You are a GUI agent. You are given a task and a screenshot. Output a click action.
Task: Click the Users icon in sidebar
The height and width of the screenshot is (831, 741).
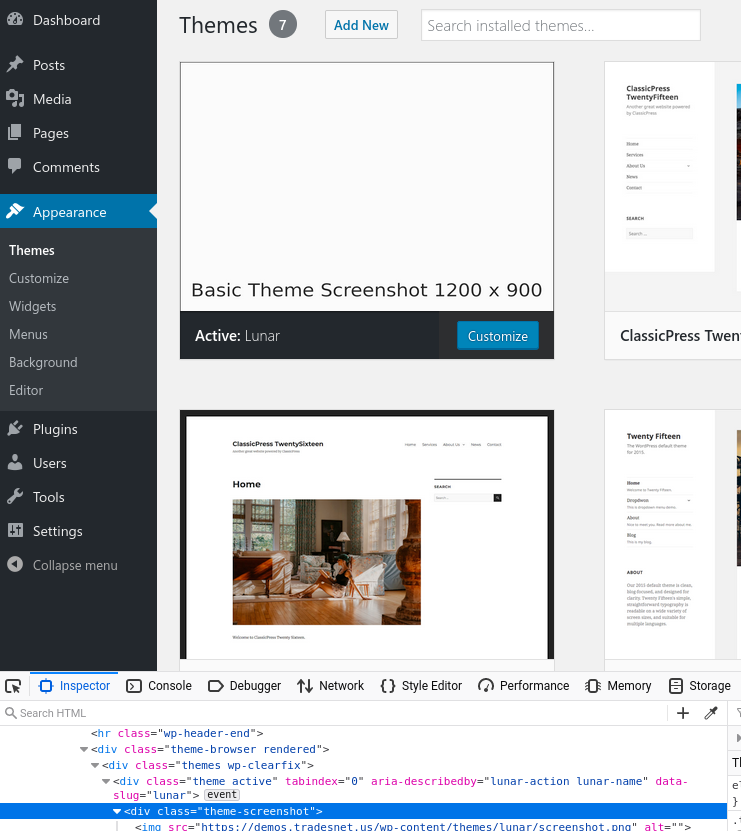(15, 463)
